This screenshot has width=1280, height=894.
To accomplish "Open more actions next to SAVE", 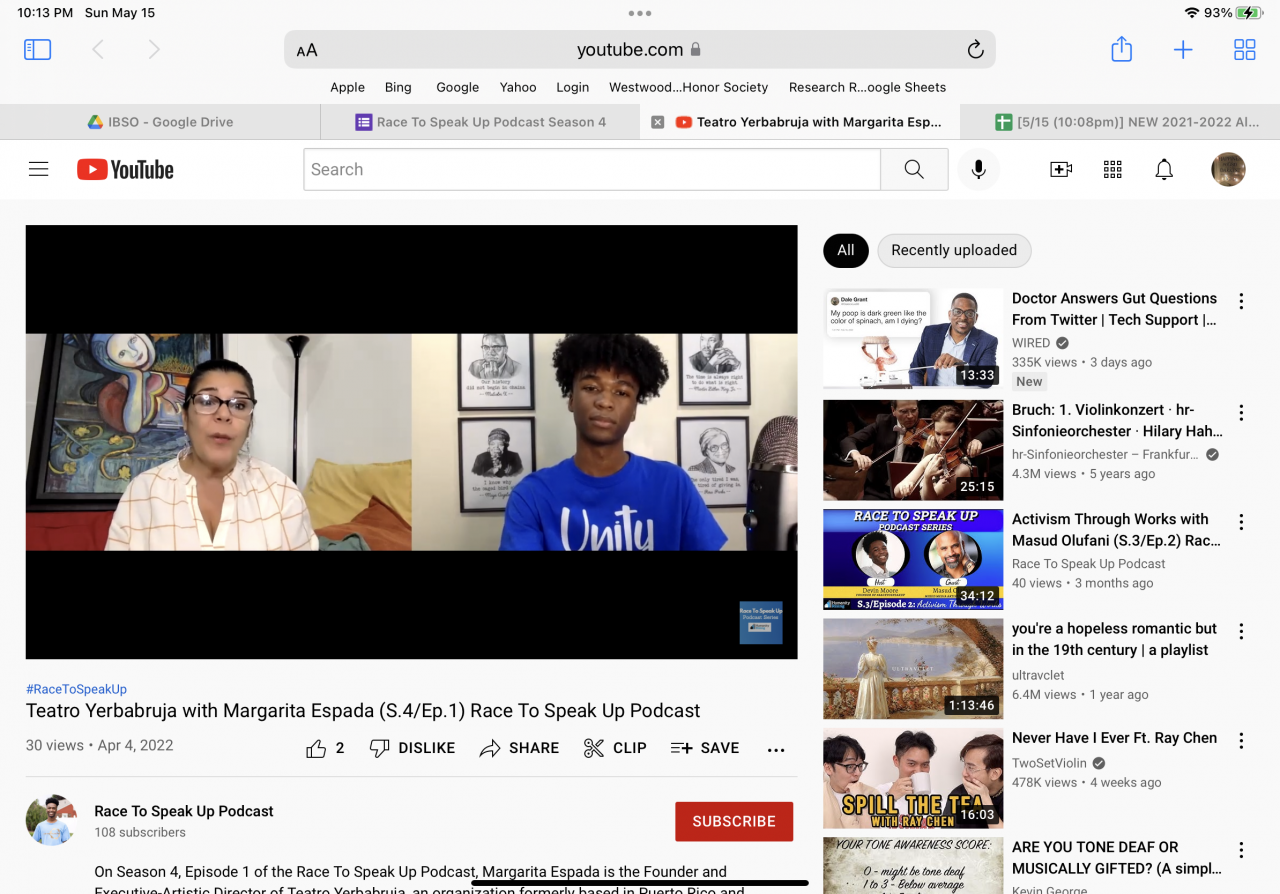I will [776, 749].
